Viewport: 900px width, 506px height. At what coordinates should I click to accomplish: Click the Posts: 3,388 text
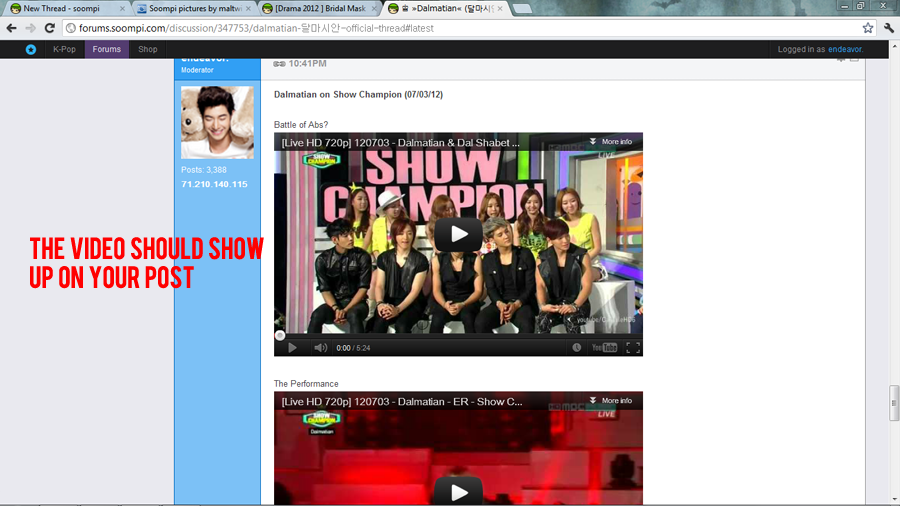204,170
